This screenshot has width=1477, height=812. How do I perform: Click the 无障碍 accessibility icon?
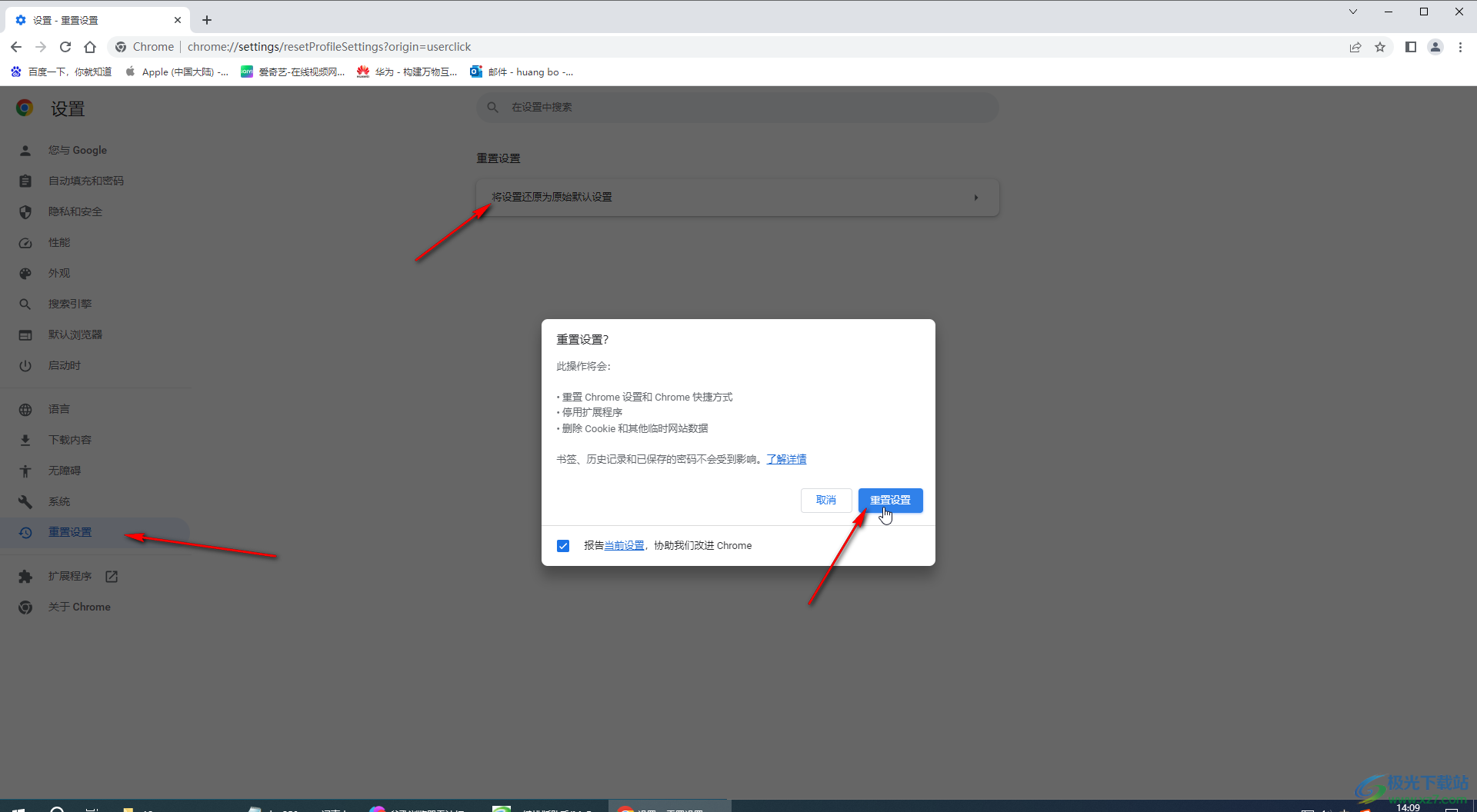[25, 471]
